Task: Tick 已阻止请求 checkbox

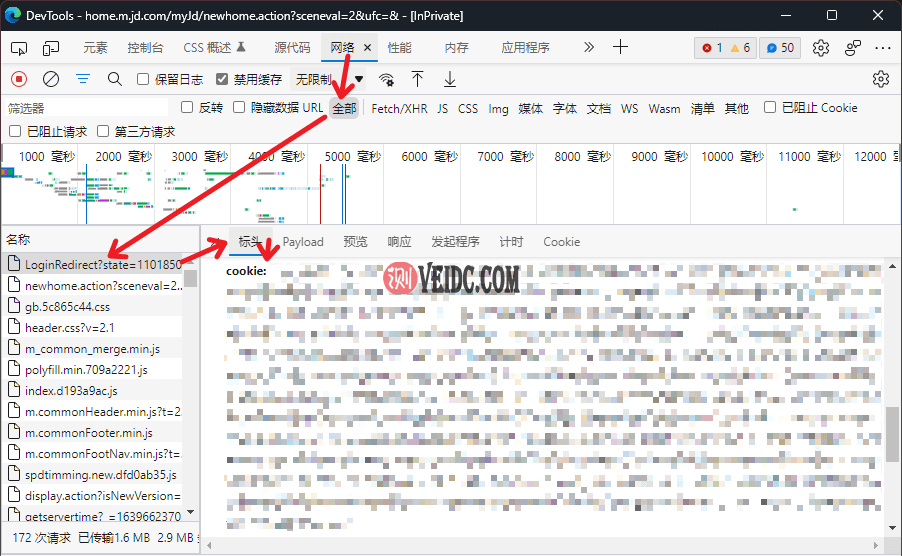Action: [x=15, y=131]
